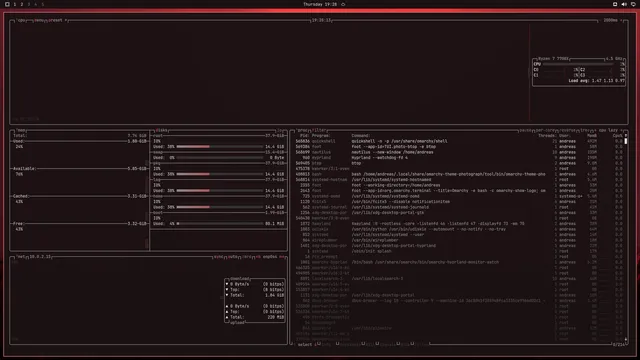Screen dimensions: 640x360
Task: Switch to workspace 3
Action: [29, 4]
